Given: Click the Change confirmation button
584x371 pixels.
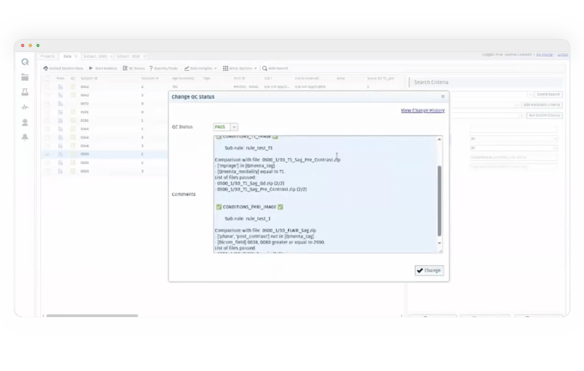Looking at the screenshot, I should click(429, 270).
